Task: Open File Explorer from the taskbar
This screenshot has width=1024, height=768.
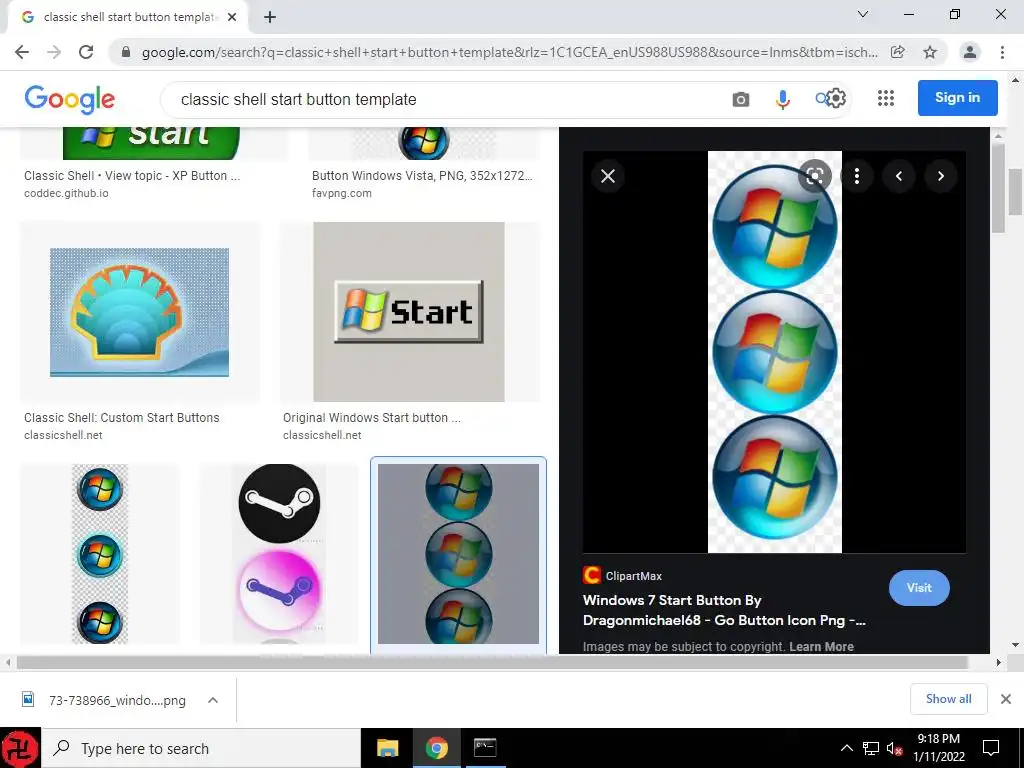Action: (x=387, y=748)
